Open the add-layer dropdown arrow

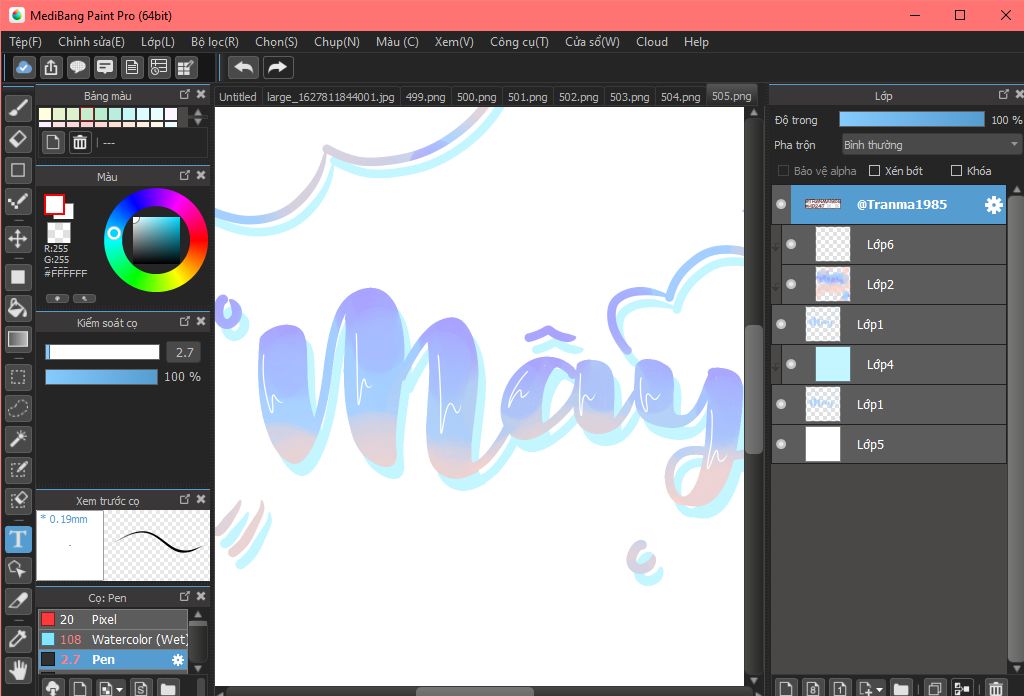(x=880, y=689)
